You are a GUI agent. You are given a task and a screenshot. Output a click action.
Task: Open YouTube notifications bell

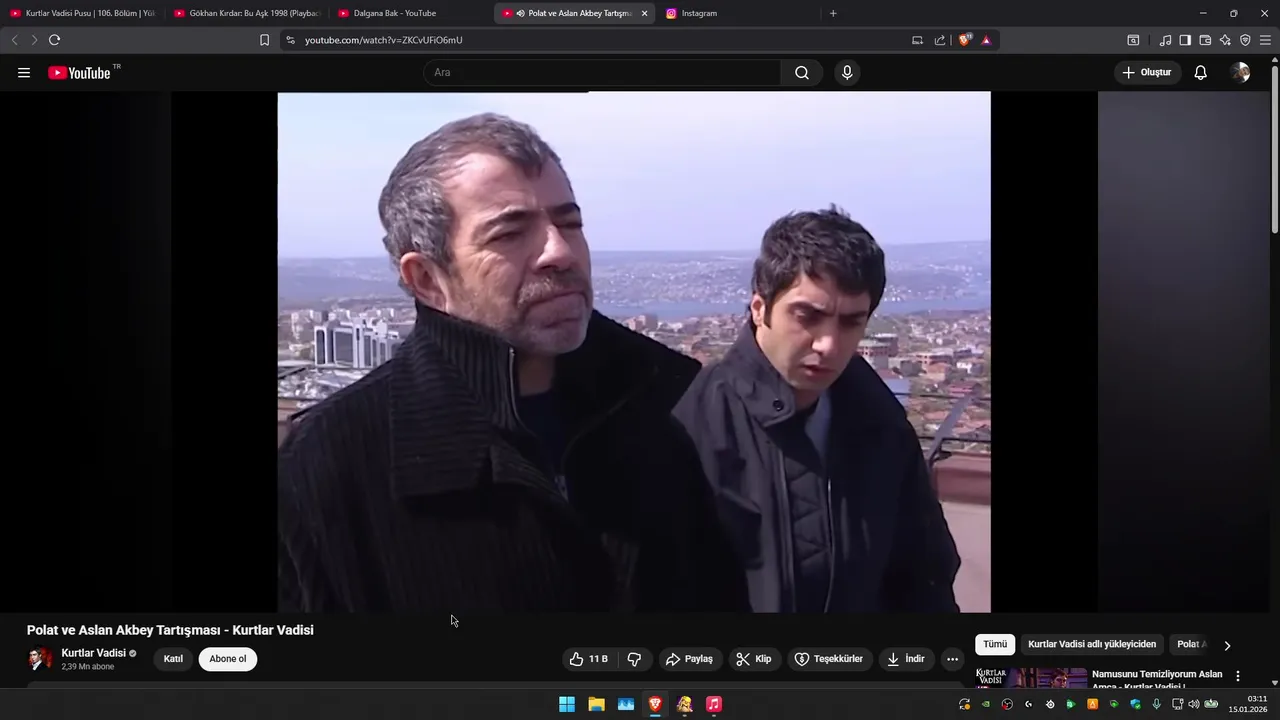pyautogui.click(x=1201, y=72)
